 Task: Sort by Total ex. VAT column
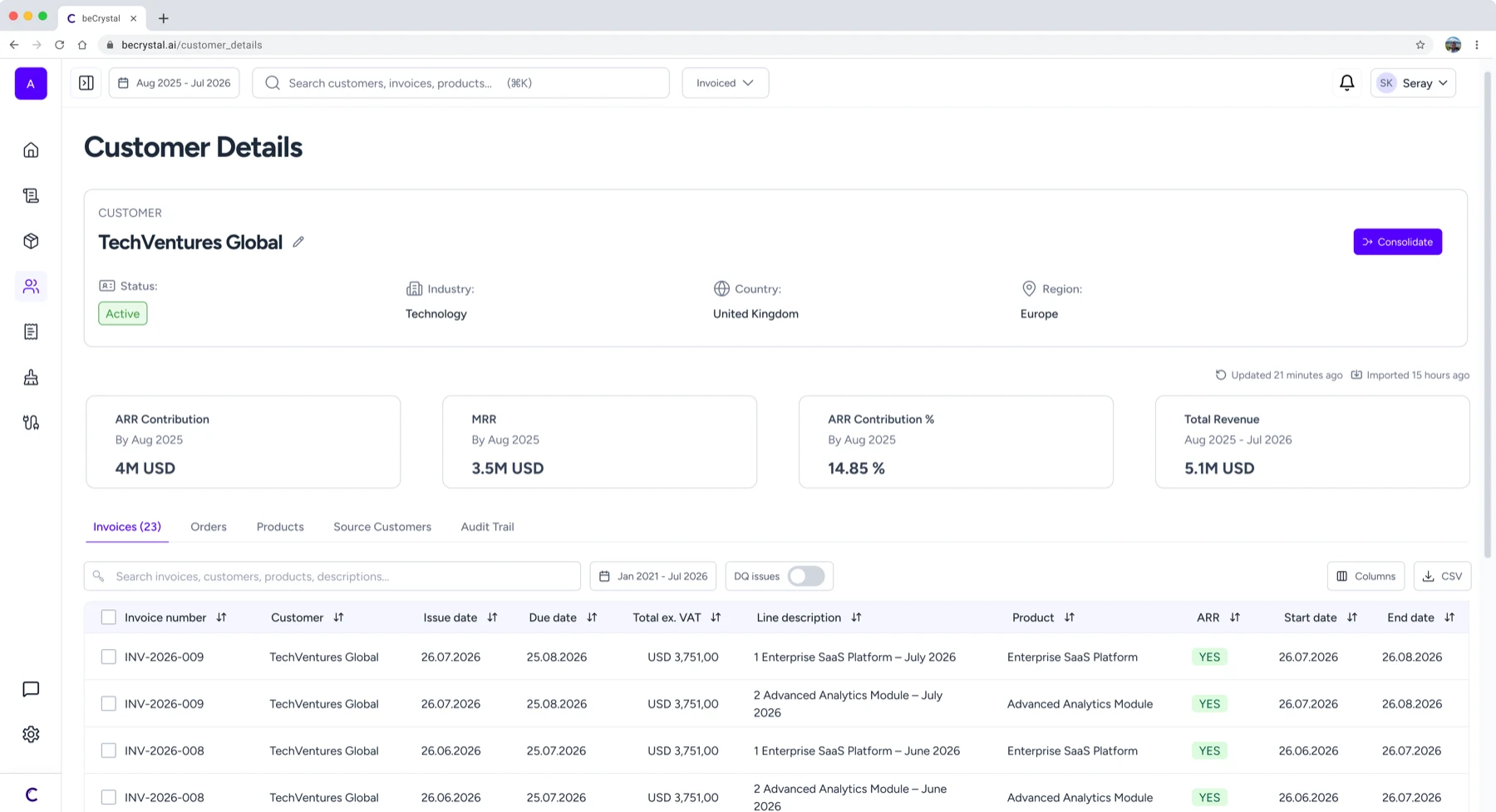(716, 618)
